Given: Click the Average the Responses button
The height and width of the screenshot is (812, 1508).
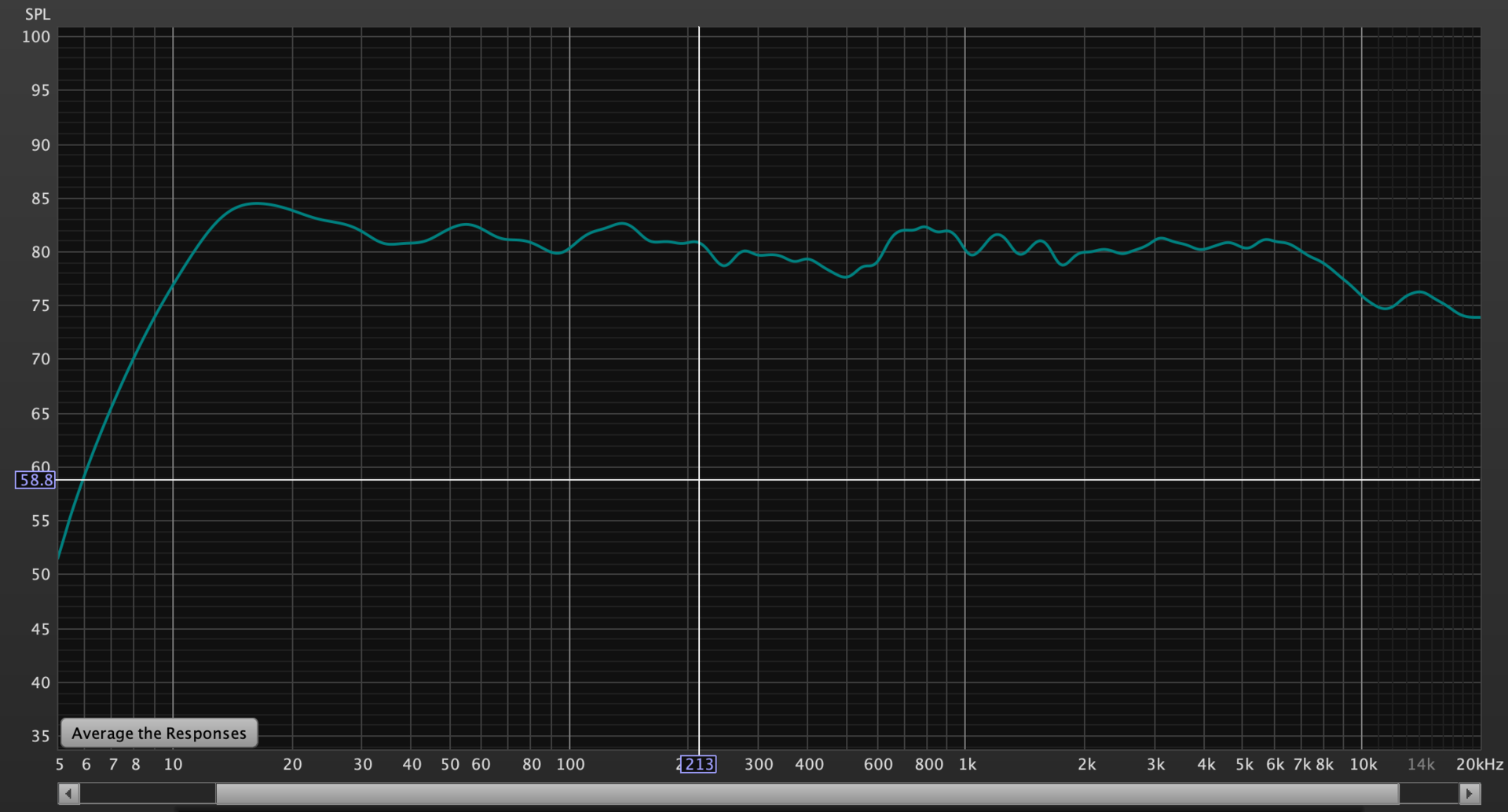Looking at the screenshot, I should (x=159, y=733).
